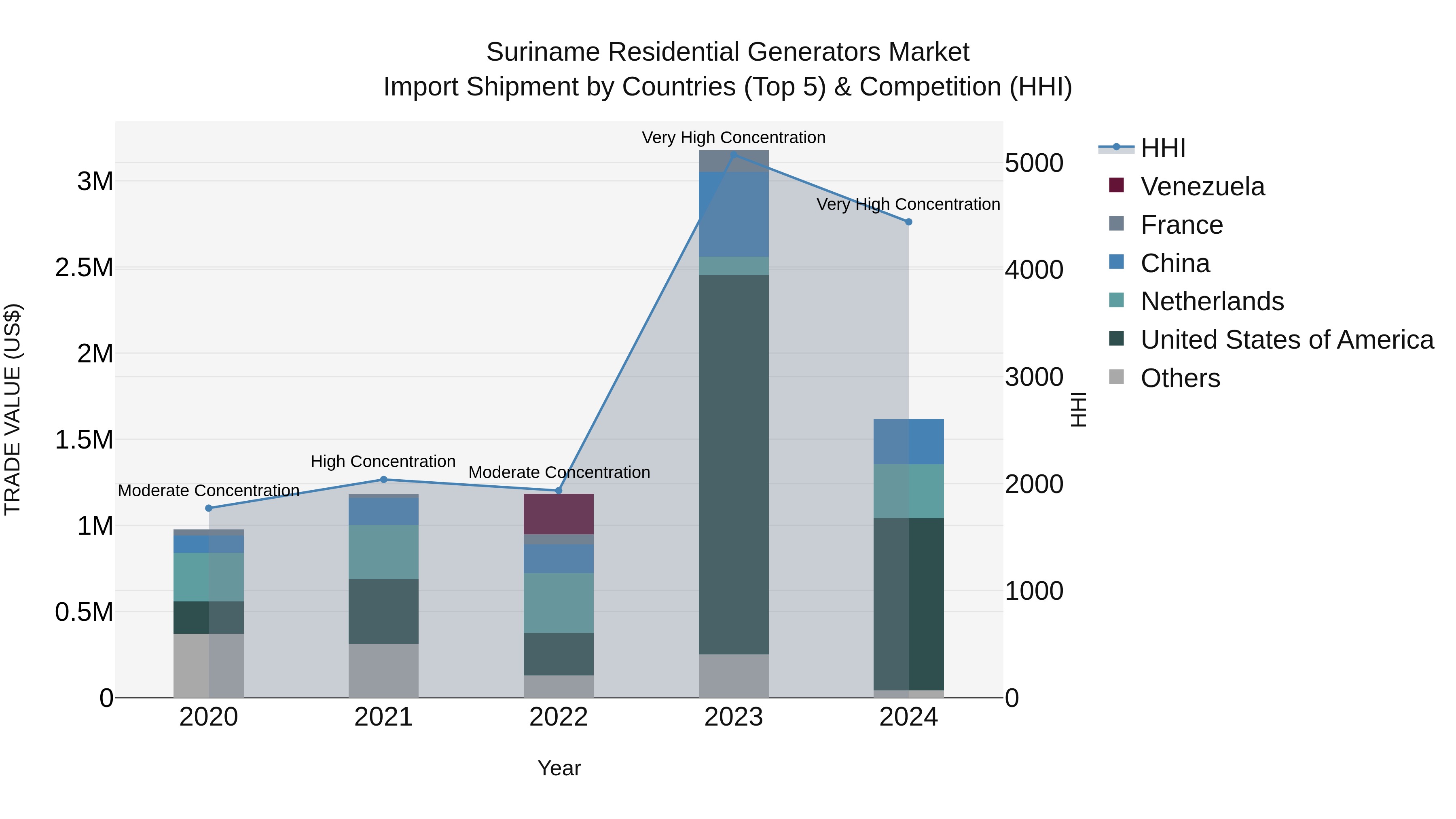Click the 2021 x-axis tick label

tap(384, 717)
